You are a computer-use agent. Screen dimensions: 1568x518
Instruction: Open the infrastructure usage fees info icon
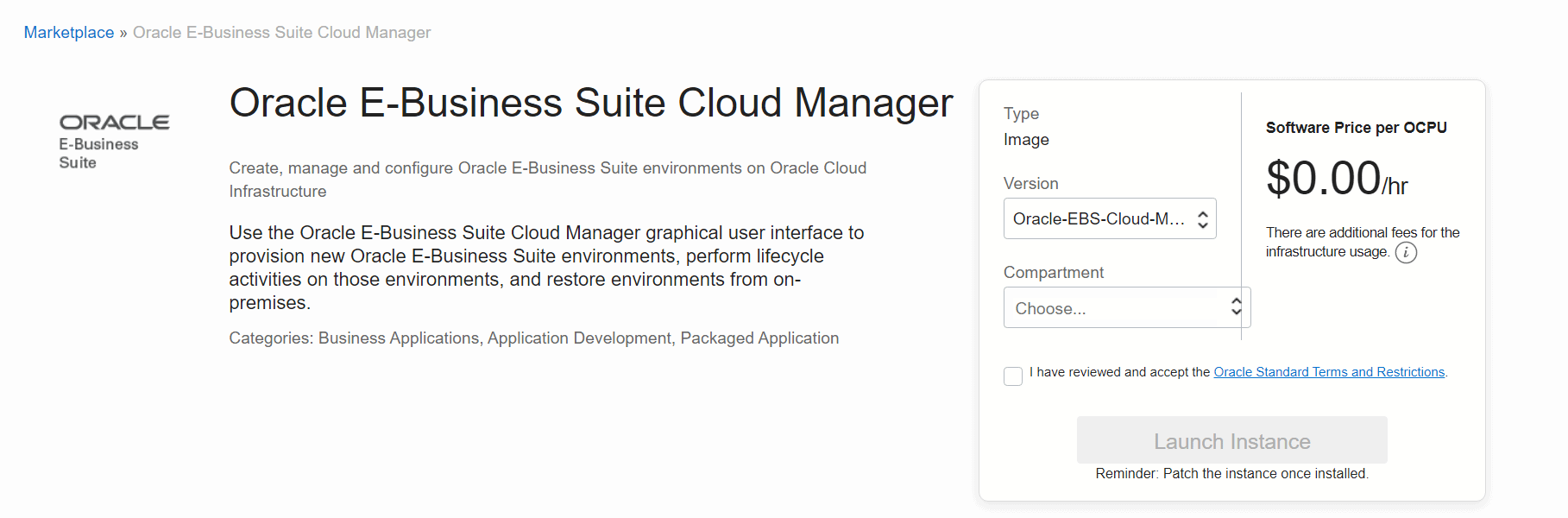tap(1406, 252)
